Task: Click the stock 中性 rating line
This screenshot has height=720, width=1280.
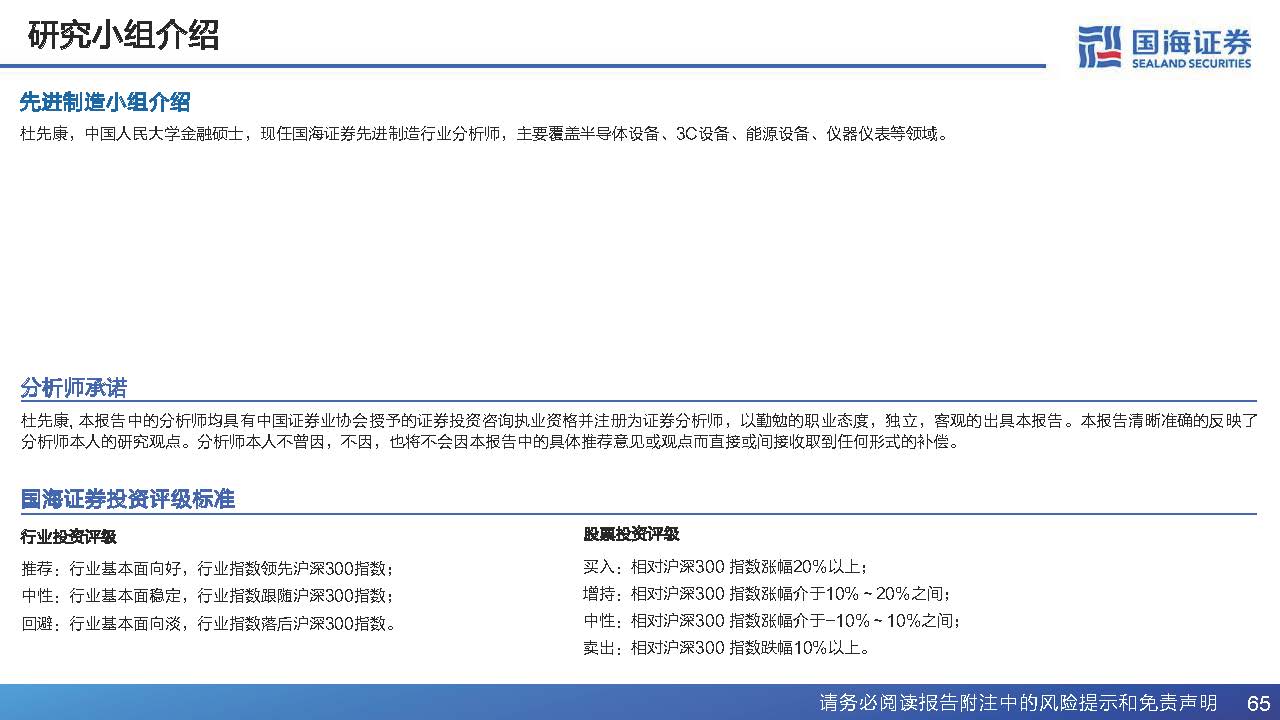Action: click(772, 621)
